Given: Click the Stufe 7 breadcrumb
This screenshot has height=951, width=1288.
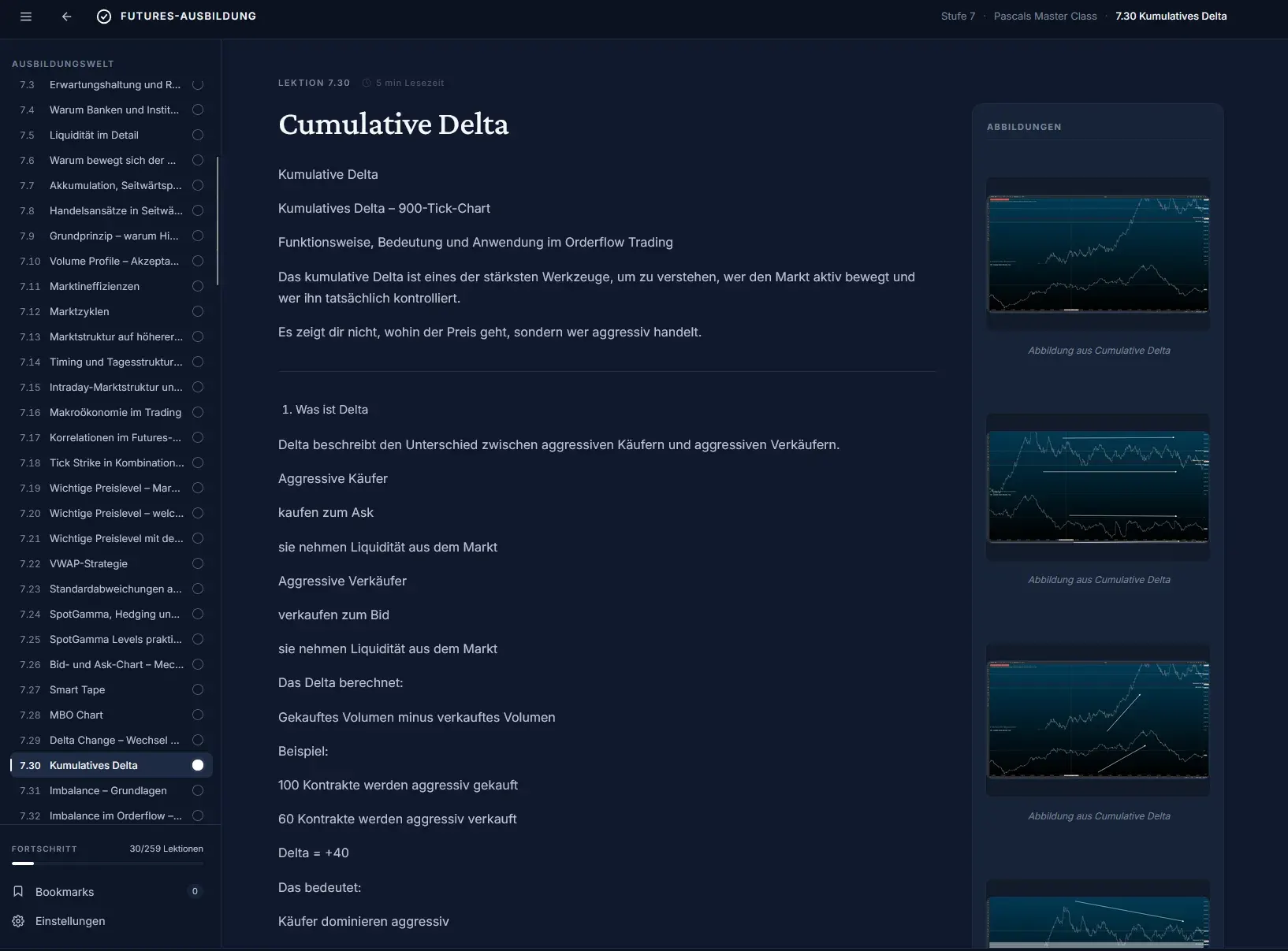Looking at the screenshot, I should pyautogui.click(x=958, y=17).
